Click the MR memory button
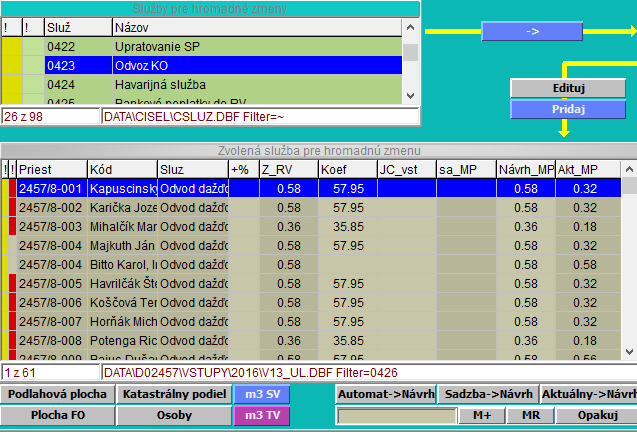This screenshot has width=637, height=432. pos(531,415)
